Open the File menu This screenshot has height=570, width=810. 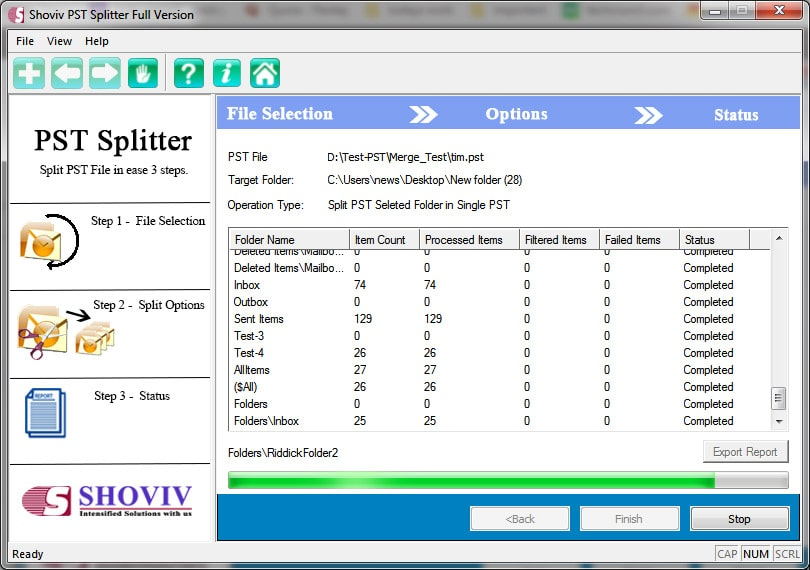pos(25,41)
